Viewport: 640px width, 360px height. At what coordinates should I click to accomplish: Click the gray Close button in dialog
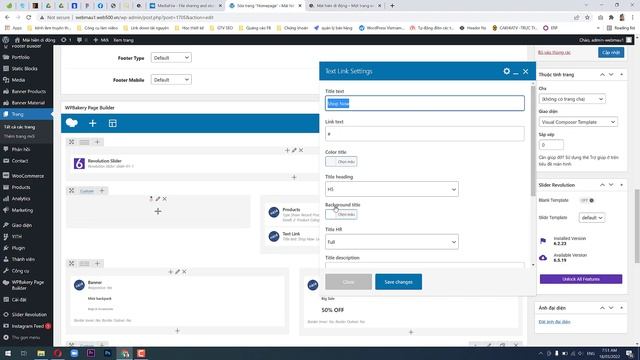coord(349,282)
